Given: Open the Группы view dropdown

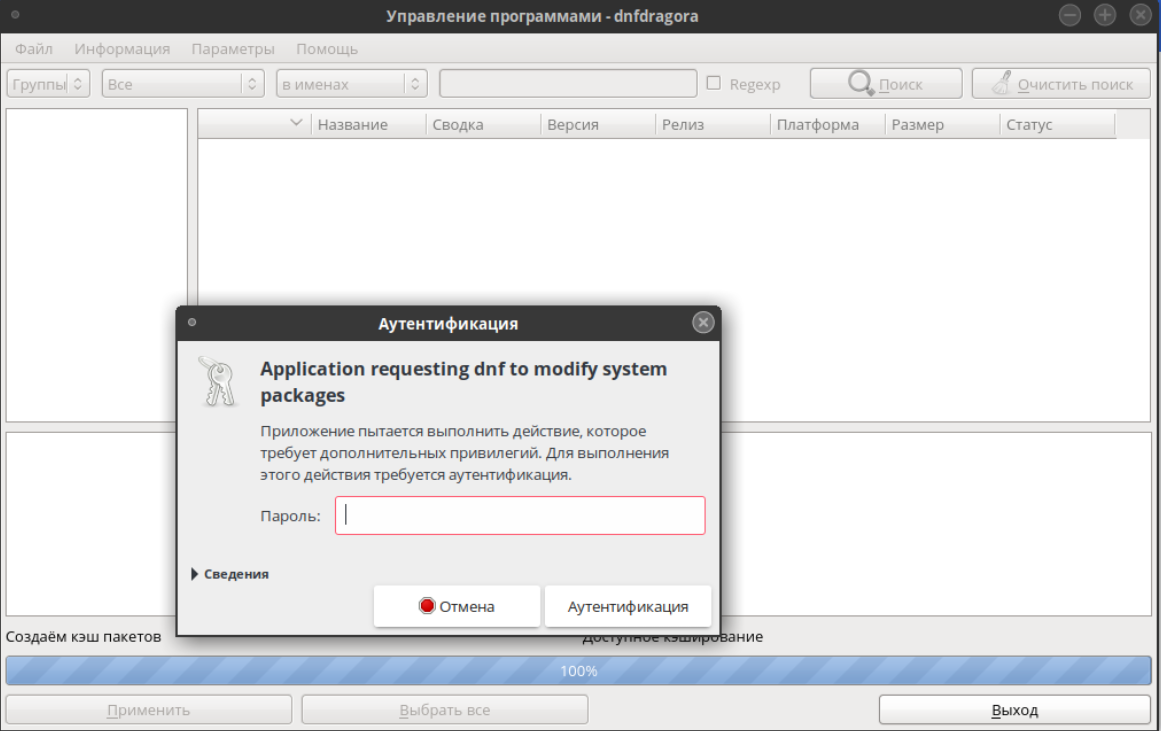Looking at the screenshot, I should [48, 84].
